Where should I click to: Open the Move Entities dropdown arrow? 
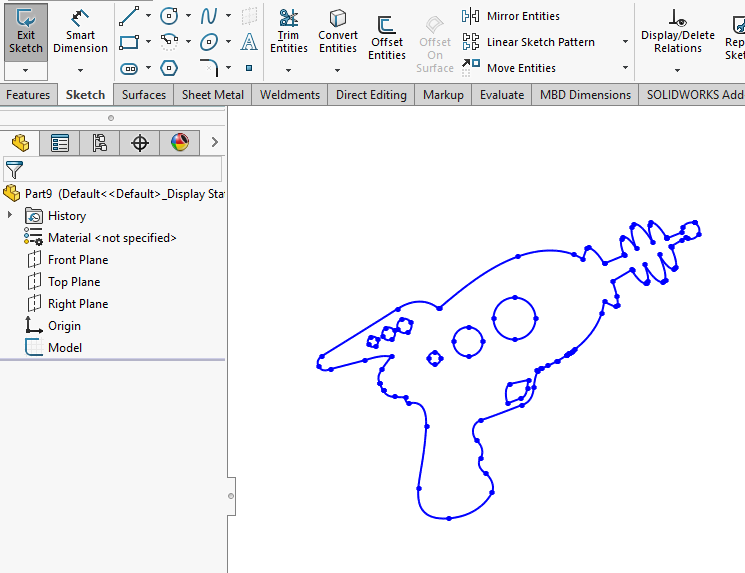pyautogui.click(x=625, y=68)
